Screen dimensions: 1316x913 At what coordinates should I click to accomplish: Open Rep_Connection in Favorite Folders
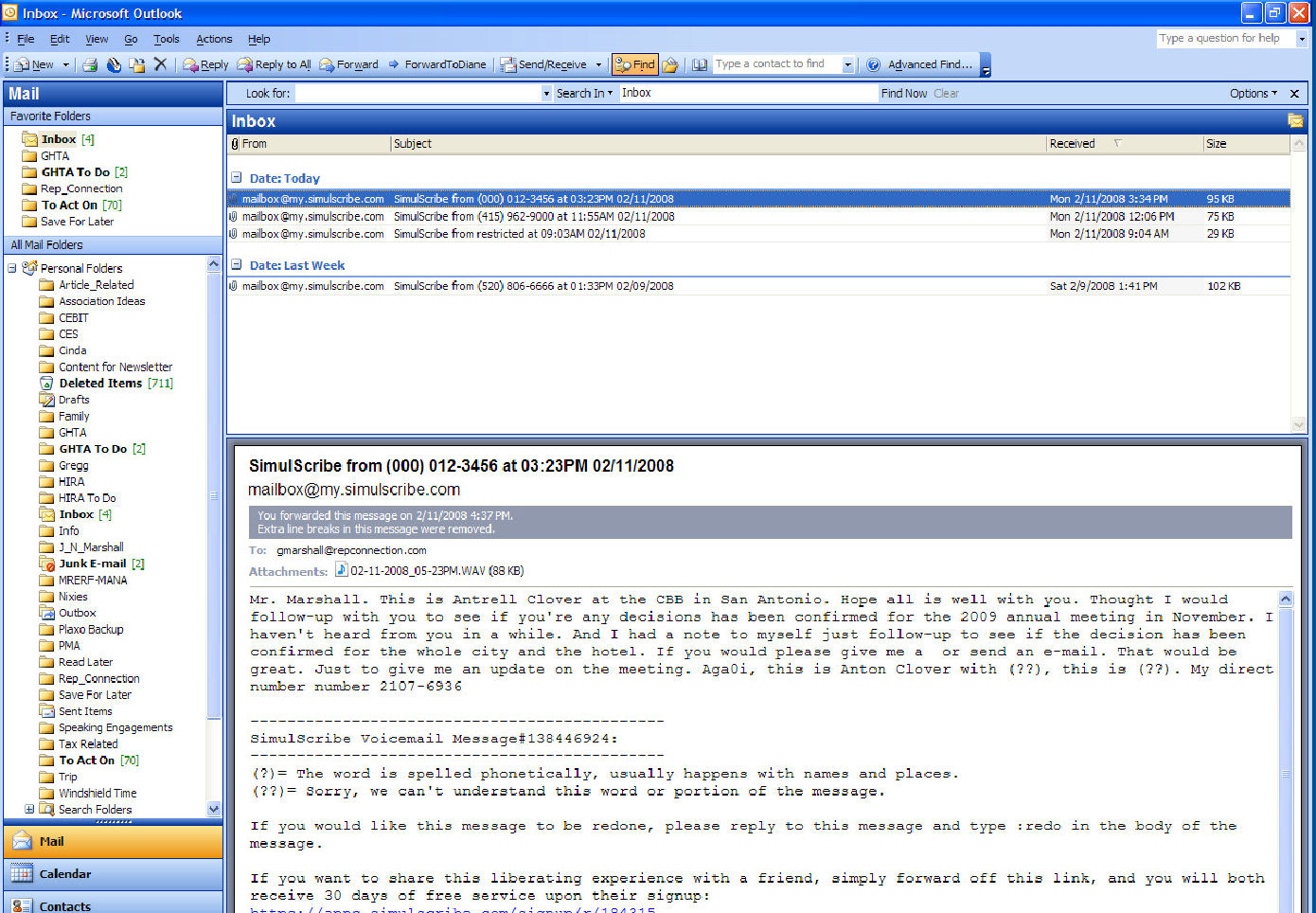(71, 188)
